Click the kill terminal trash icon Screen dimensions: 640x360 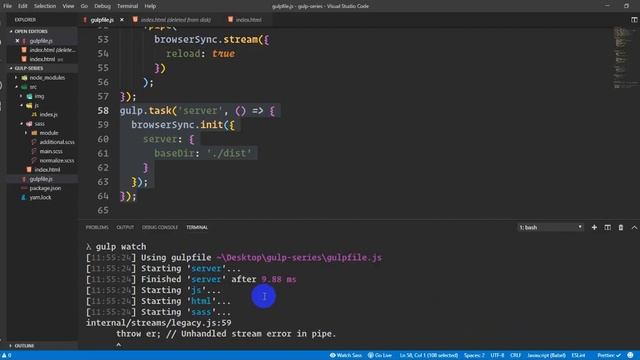tap(620, 227)
